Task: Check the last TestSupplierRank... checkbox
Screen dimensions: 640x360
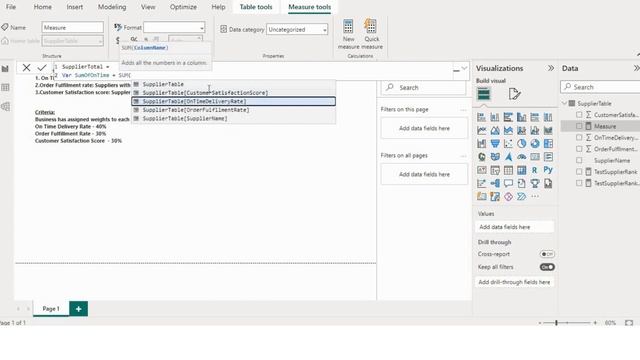Action: tap(579, 183)
